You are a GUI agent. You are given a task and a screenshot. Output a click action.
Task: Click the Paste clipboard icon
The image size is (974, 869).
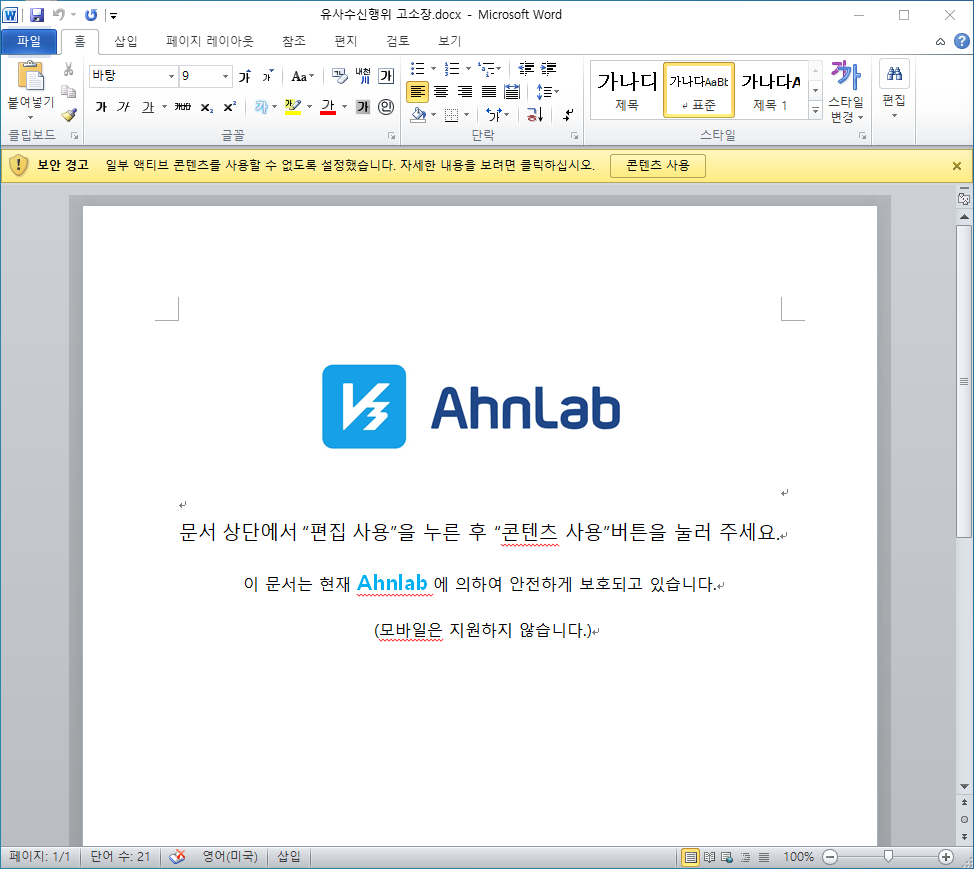(30, 76)
